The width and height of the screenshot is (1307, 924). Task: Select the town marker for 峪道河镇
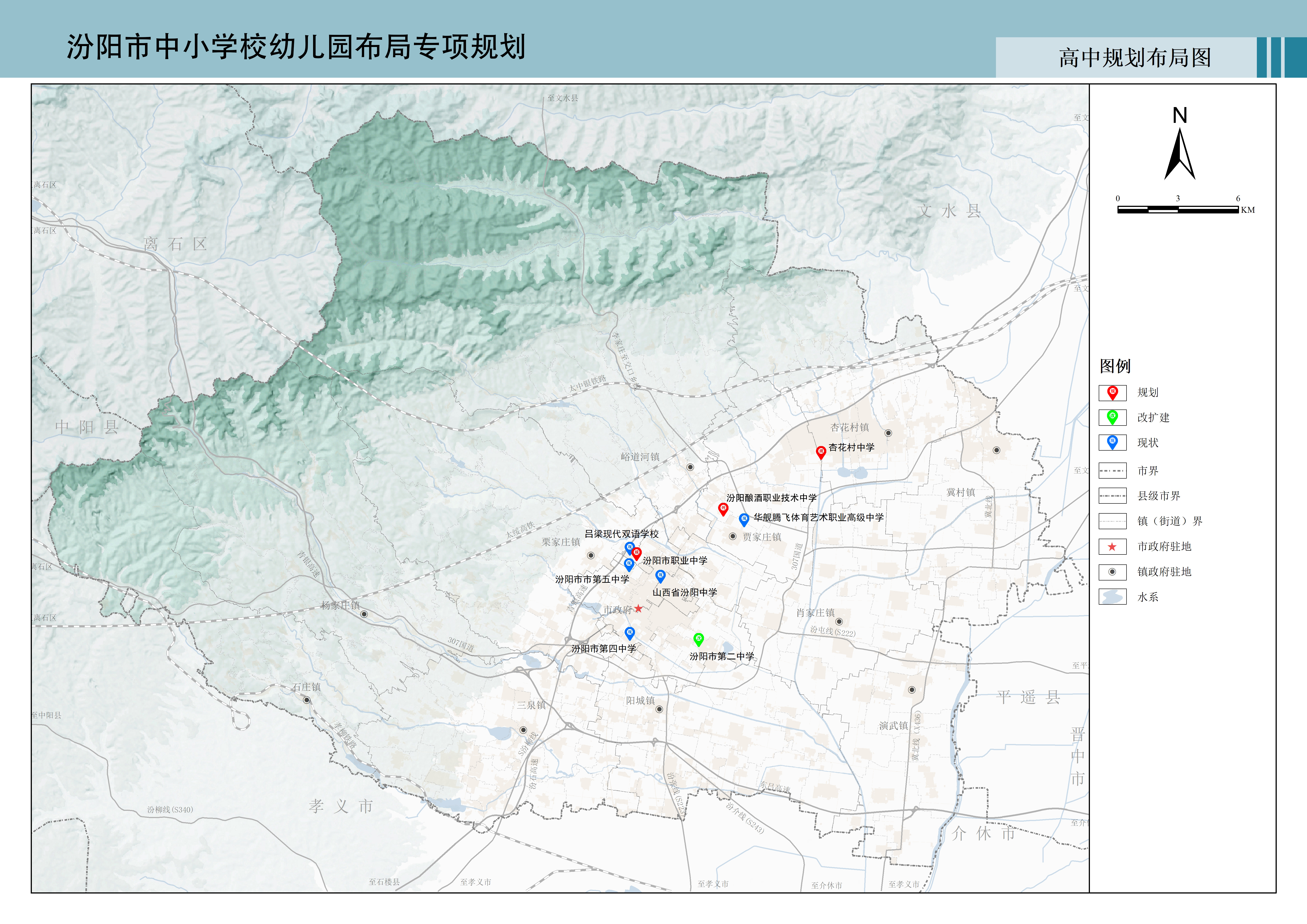(x=690, y=467)
